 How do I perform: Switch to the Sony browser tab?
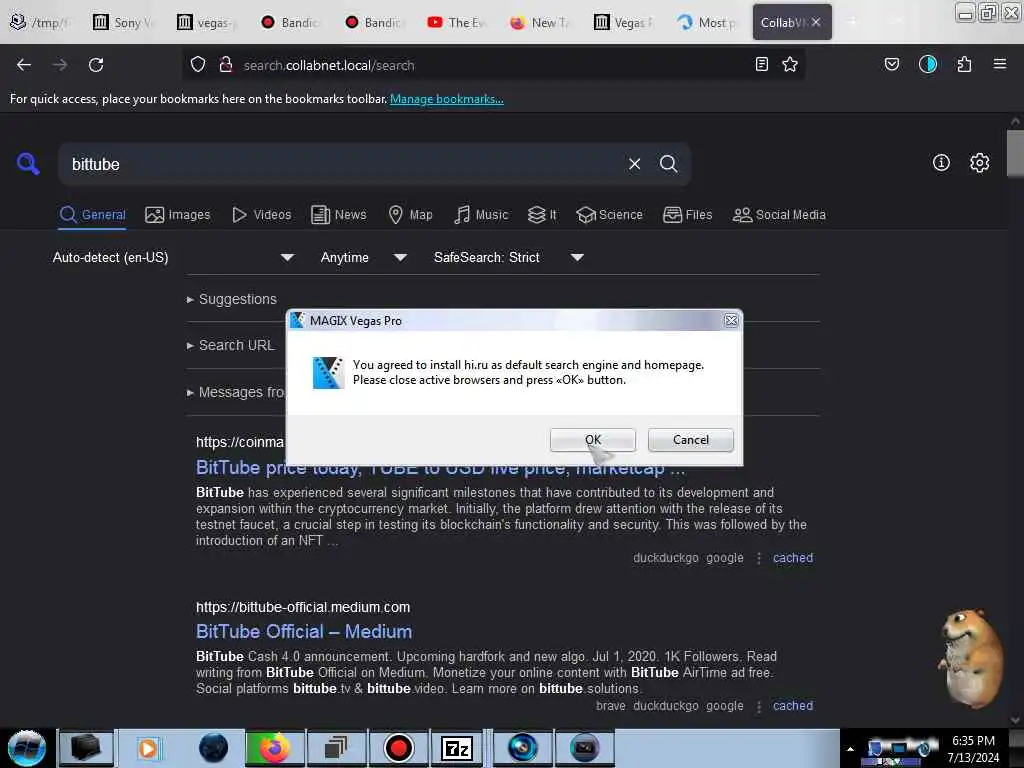click(123, 22)
